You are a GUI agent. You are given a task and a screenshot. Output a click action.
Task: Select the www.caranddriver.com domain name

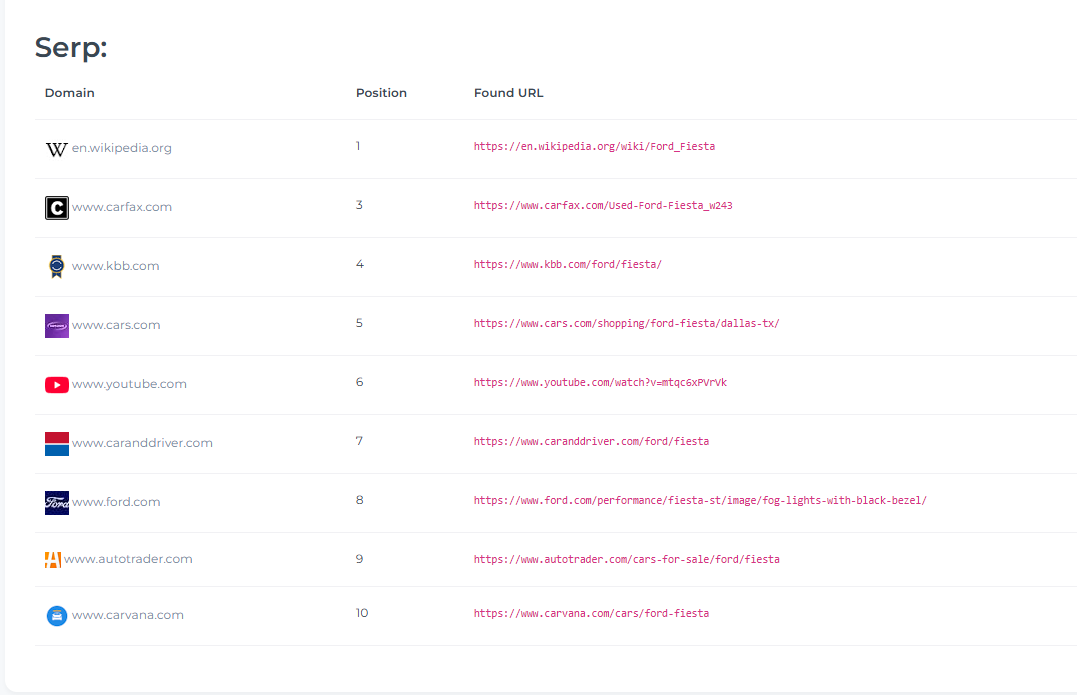[142, 443]
